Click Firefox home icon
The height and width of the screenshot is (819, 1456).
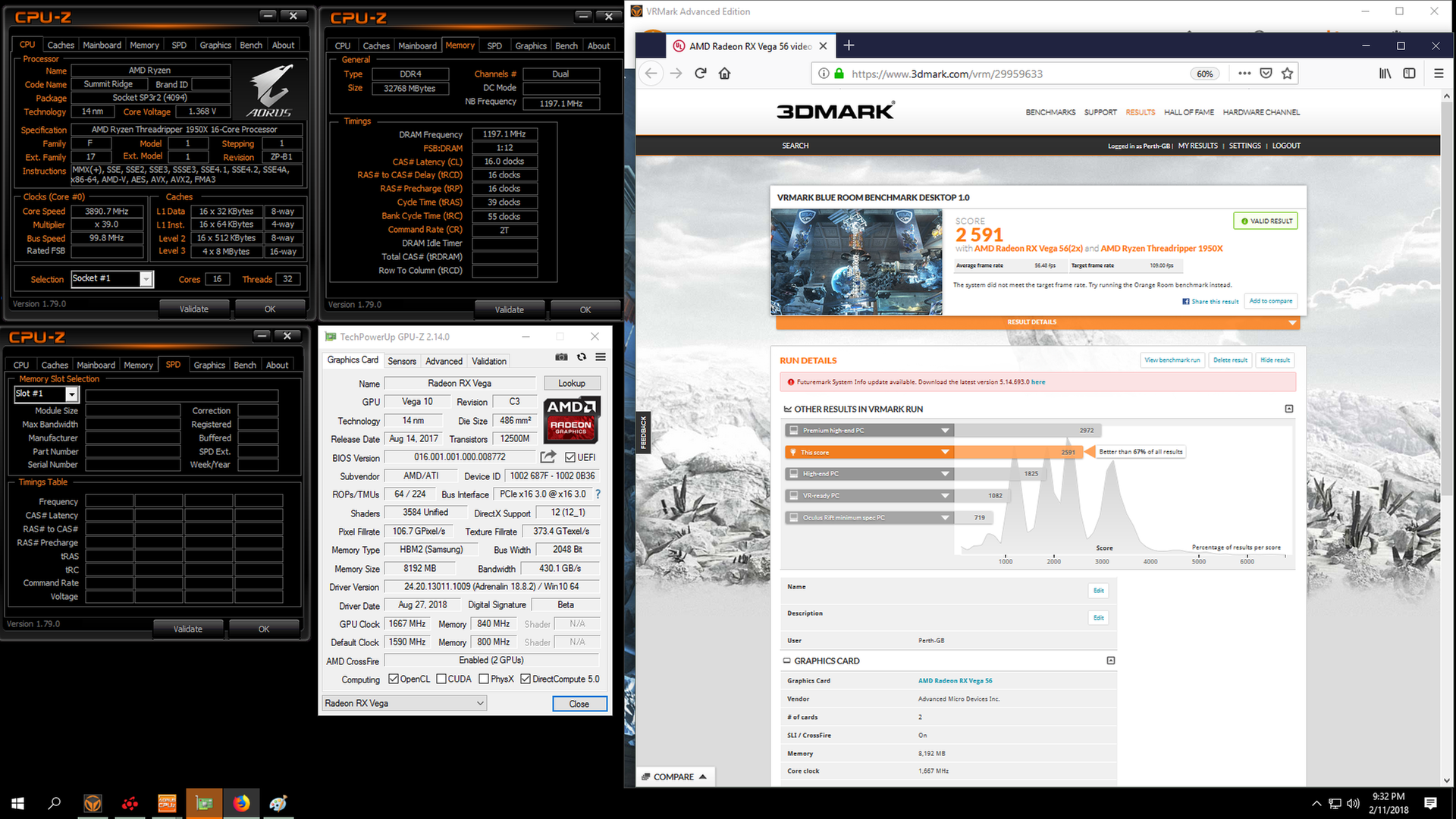pos(725,74)
